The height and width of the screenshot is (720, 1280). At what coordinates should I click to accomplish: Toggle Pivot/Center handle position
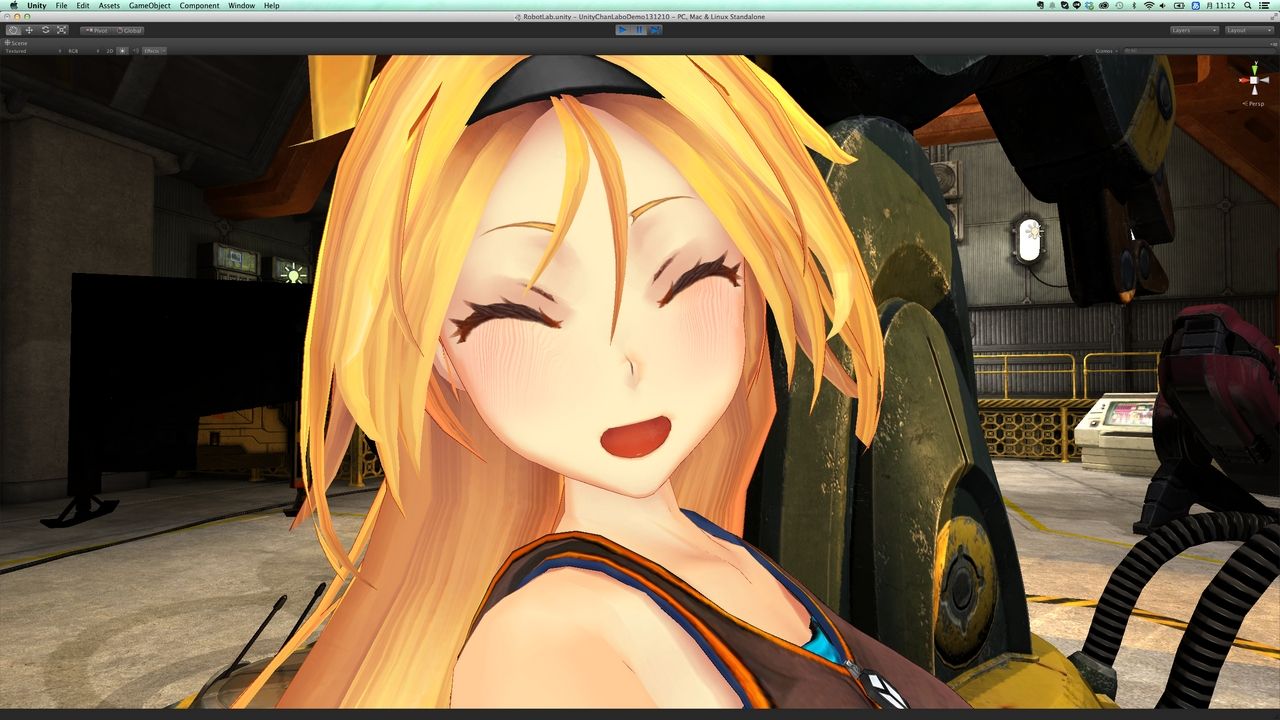pos(97,30)
